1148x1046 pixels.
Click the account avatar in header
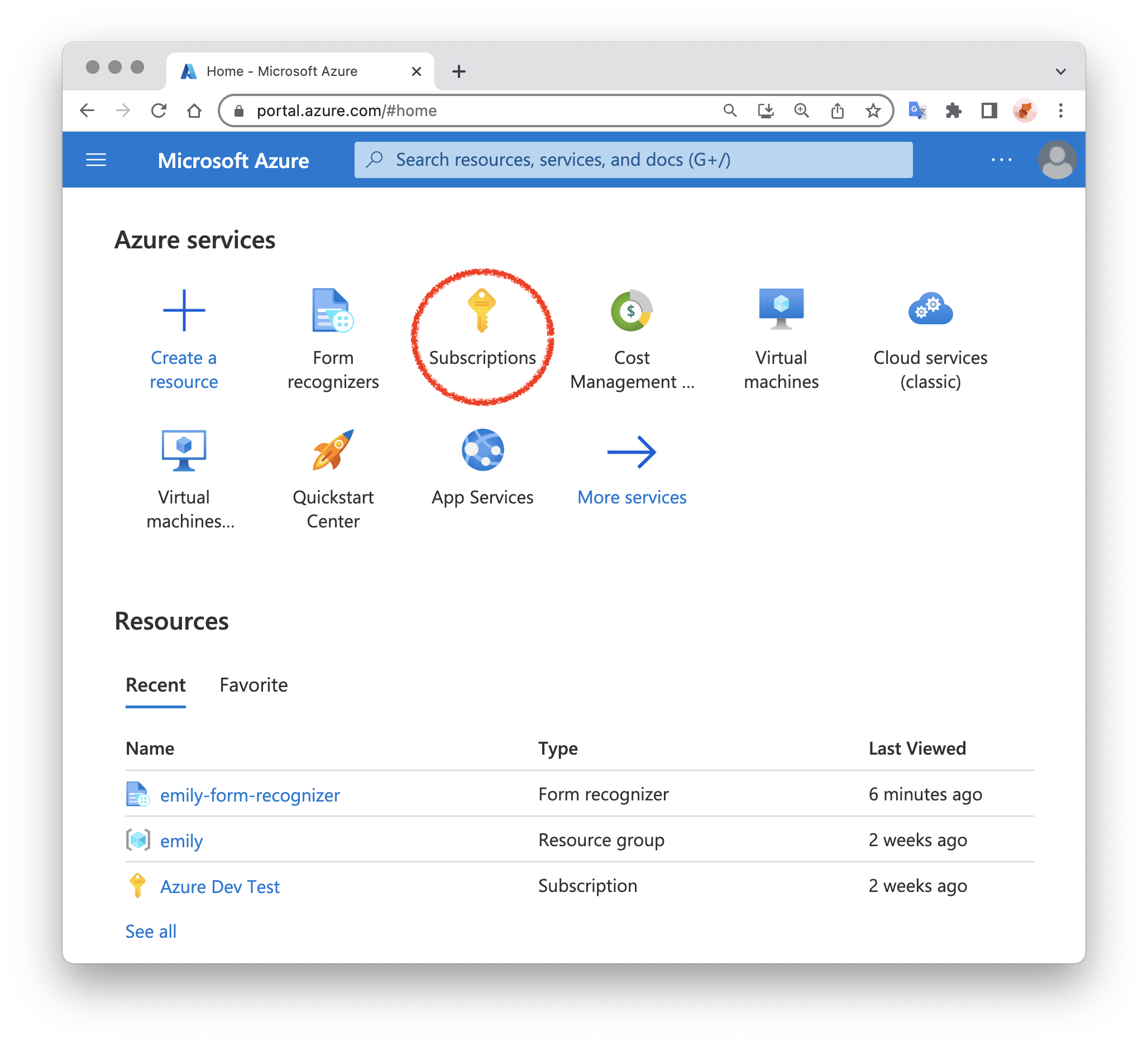(1056, 160)
